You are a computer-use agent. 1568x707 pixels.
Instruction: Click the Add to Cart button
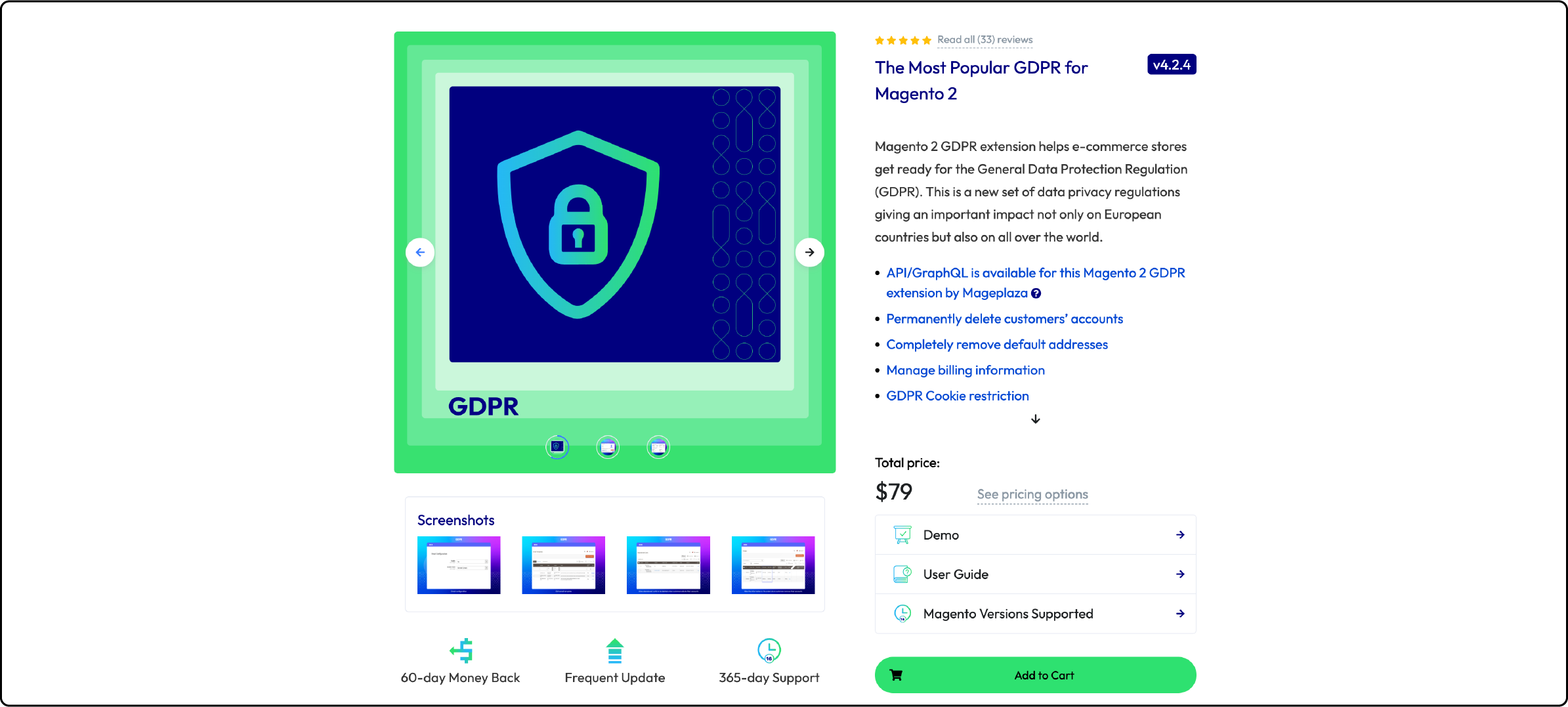[1035, 675]
